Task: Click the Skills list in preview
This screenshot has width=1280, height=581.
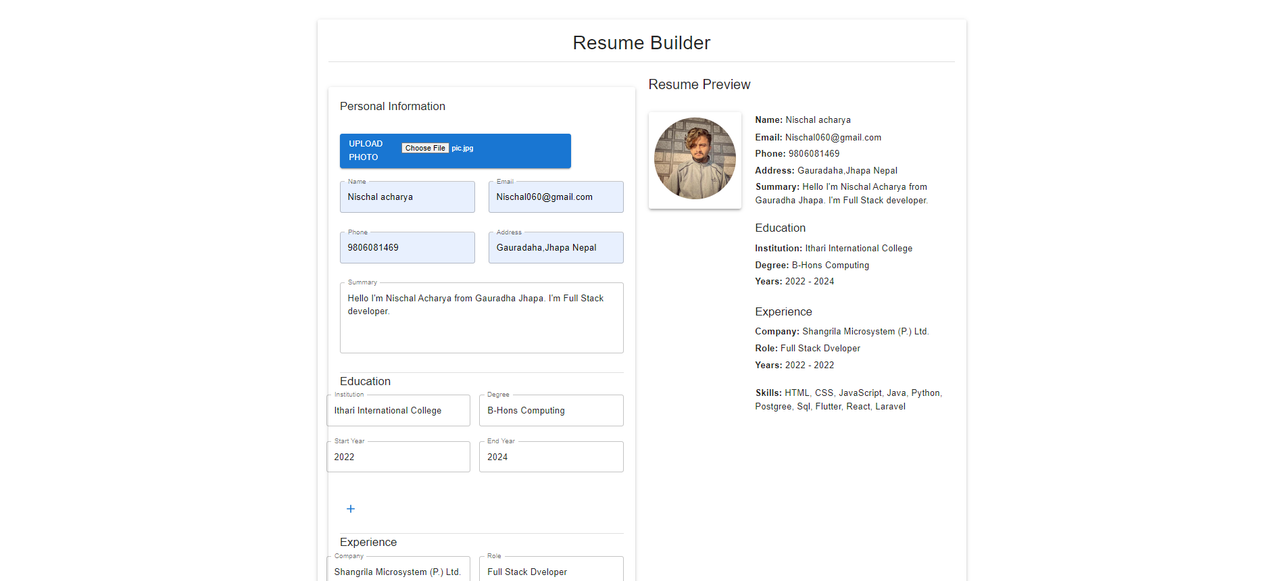Action: [849, 400]
